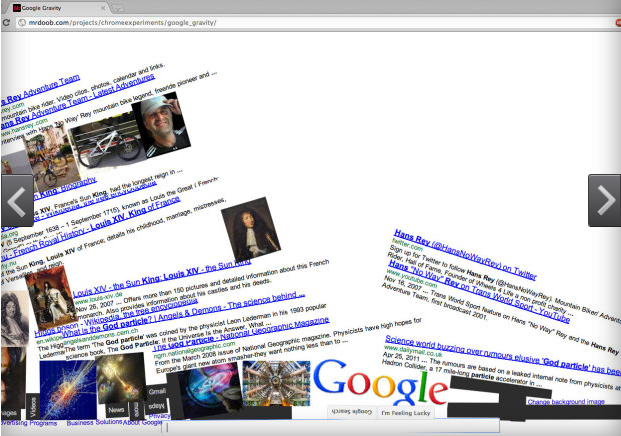Click the blue particle collision image

click(x=68, y=390)
